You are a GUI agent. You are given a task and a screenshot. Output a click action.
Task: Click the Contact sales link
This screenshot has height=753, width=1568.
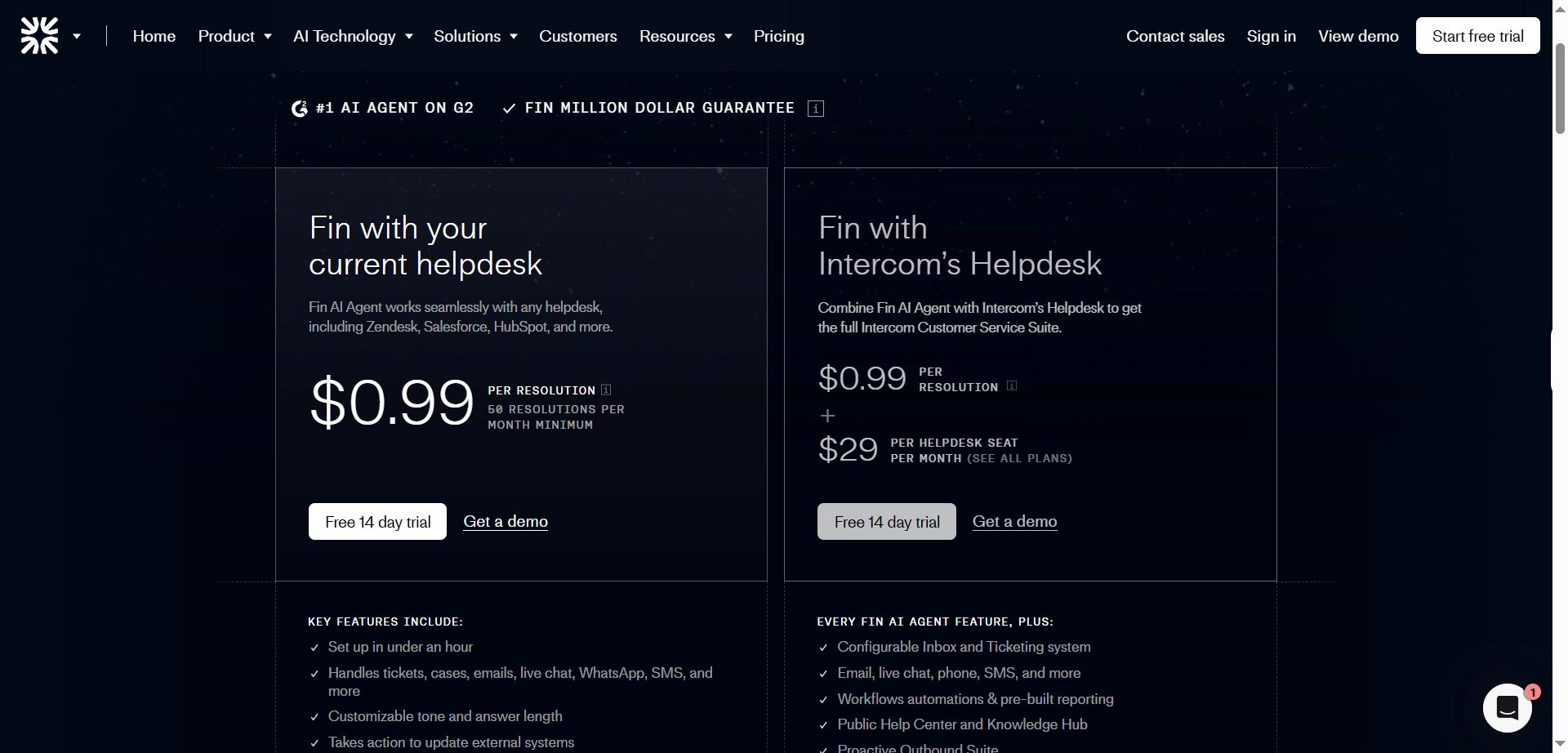(1175, 36)
